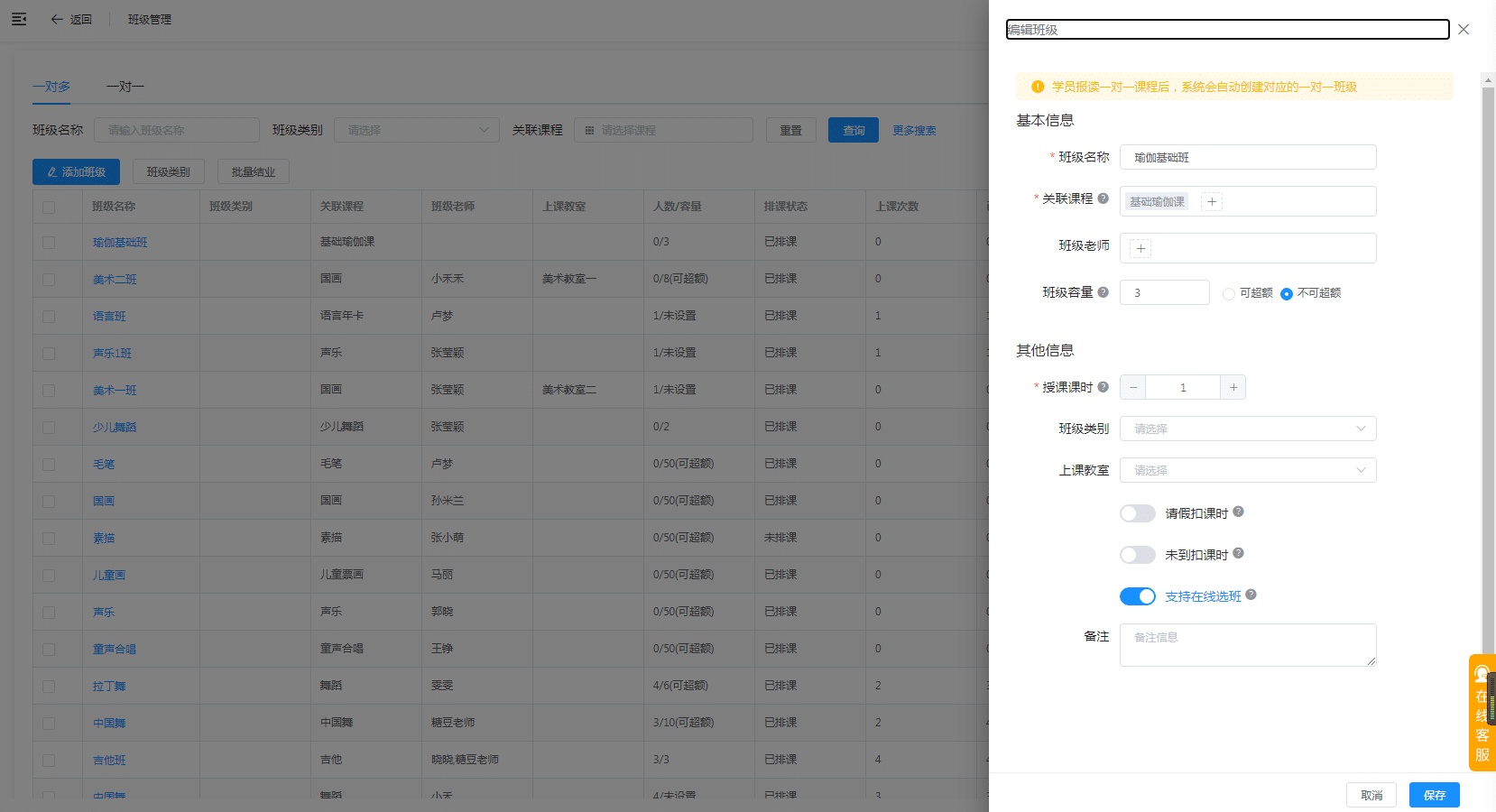The width and height of the screenshot is (1496, 812).
Task: Open the 拉丁舞 class link
Action: (109, 687)
